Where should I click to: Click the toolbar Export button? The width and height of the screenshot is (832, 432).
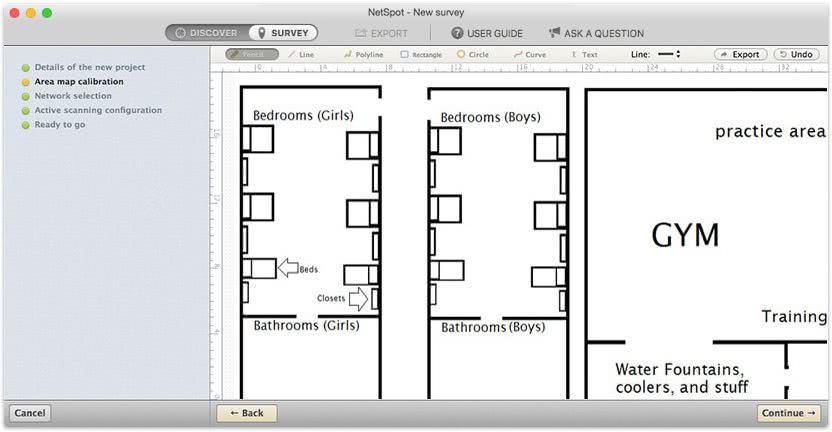pos(740,54)
